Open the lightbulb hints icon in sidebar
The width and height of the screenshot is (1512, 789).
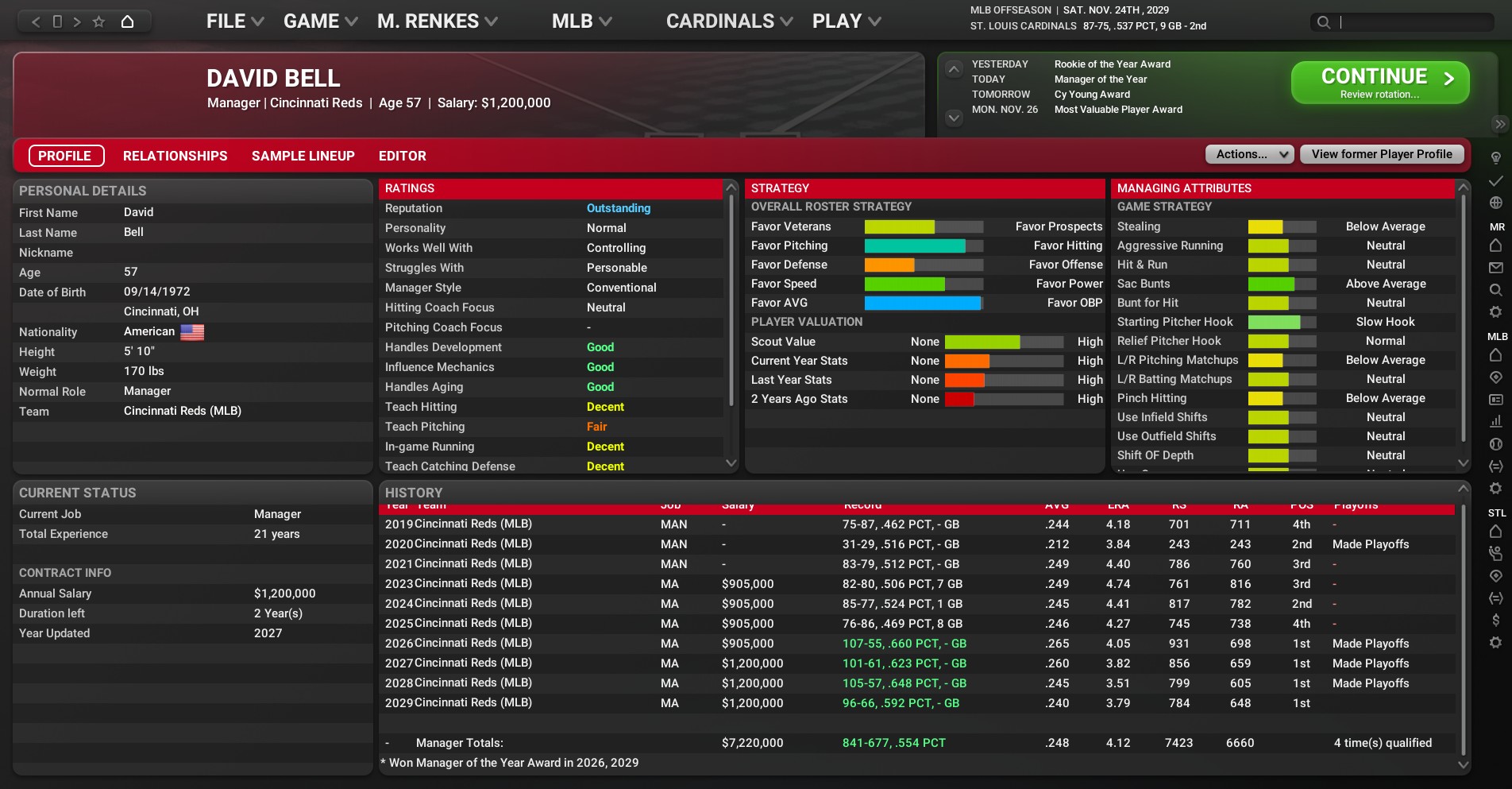pyautogui.click(x=1495, y=157)
